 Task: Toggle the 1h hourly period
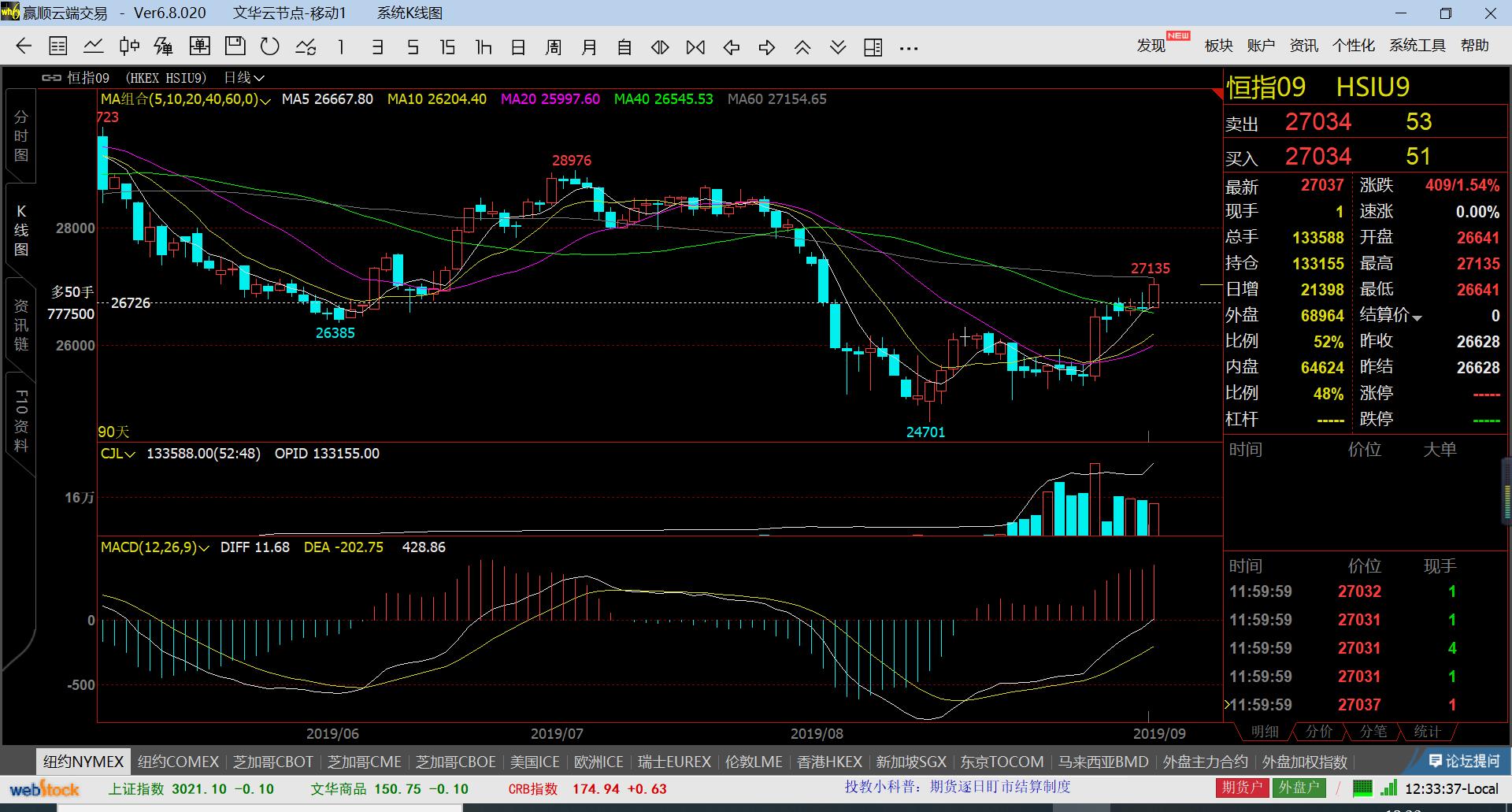(483, 47)
